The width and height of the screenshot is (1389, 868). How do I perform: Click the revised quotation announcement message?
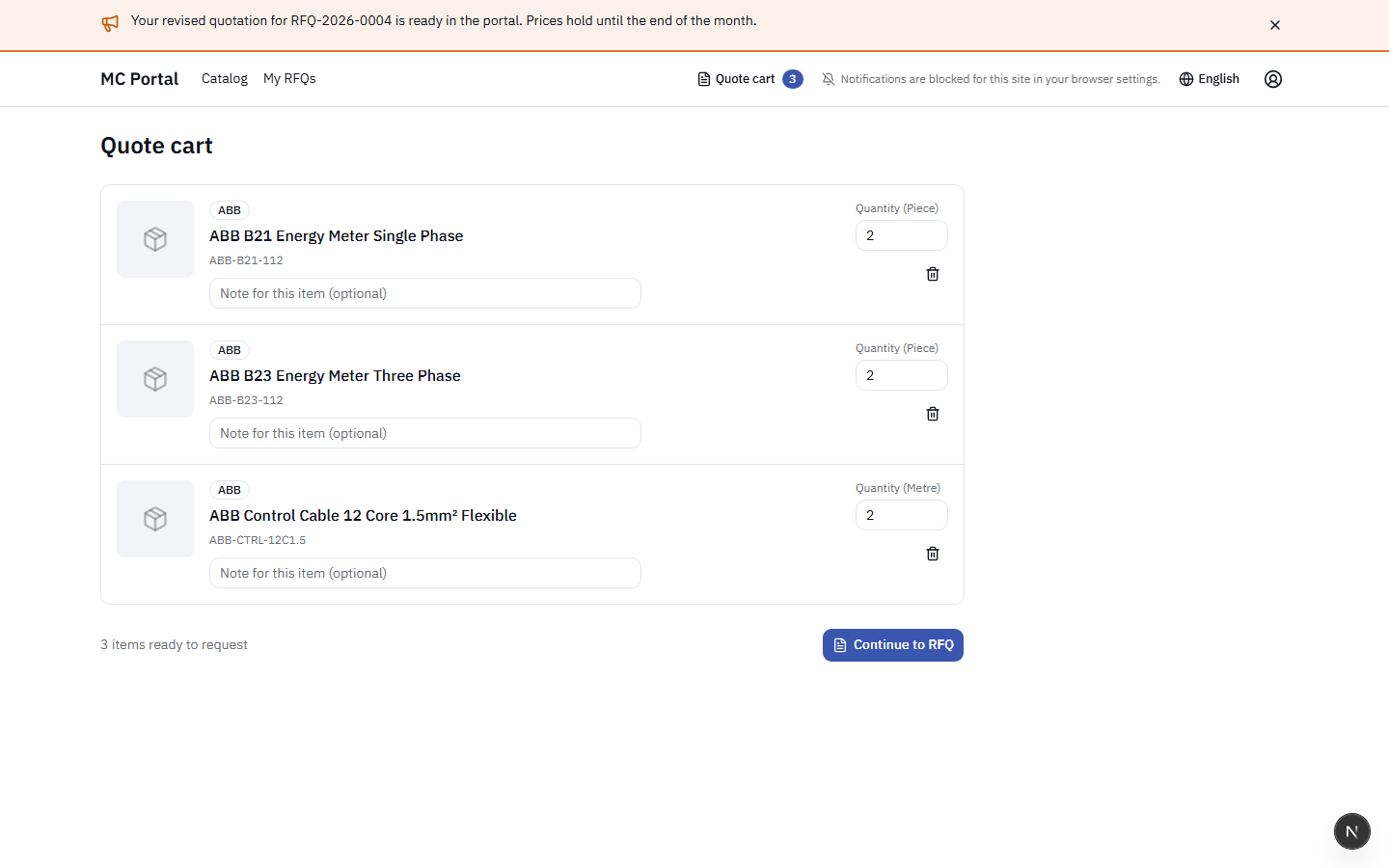(x=444, y=21)
